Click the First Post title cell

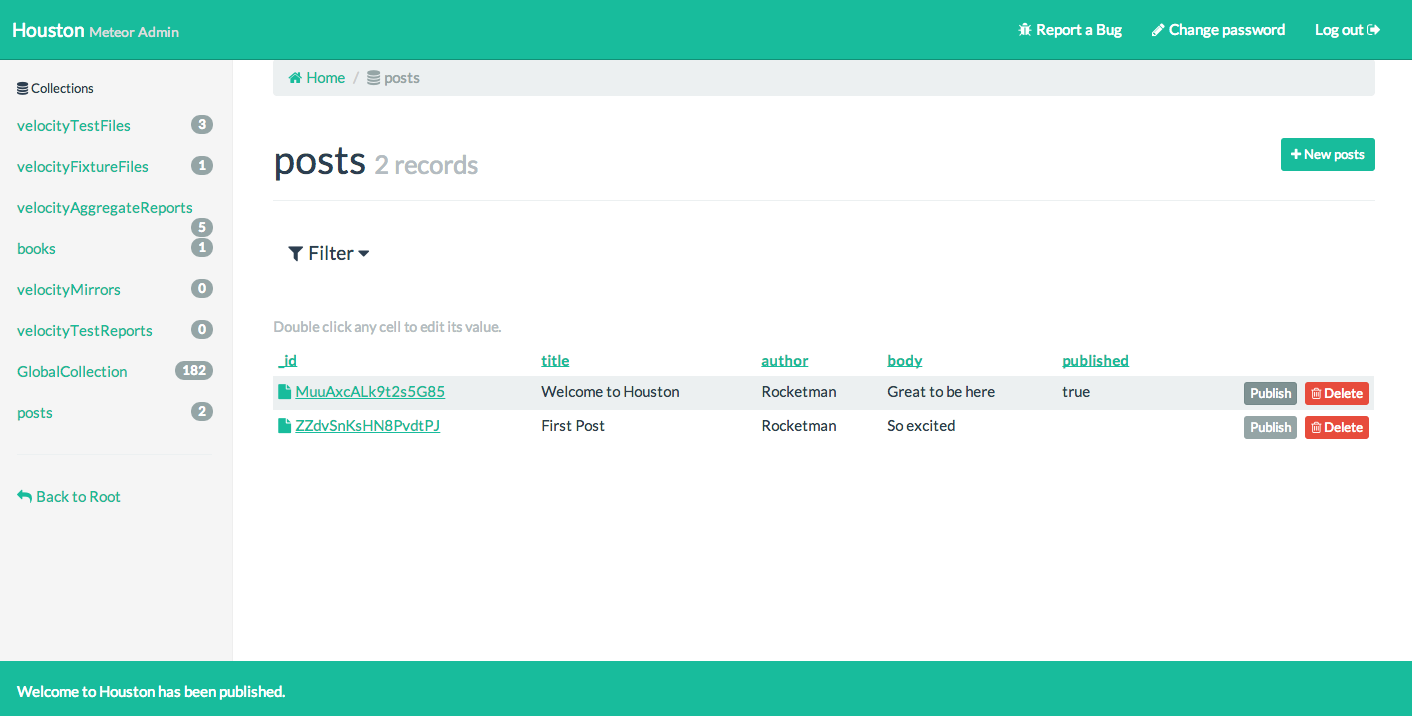coord(573,426)
